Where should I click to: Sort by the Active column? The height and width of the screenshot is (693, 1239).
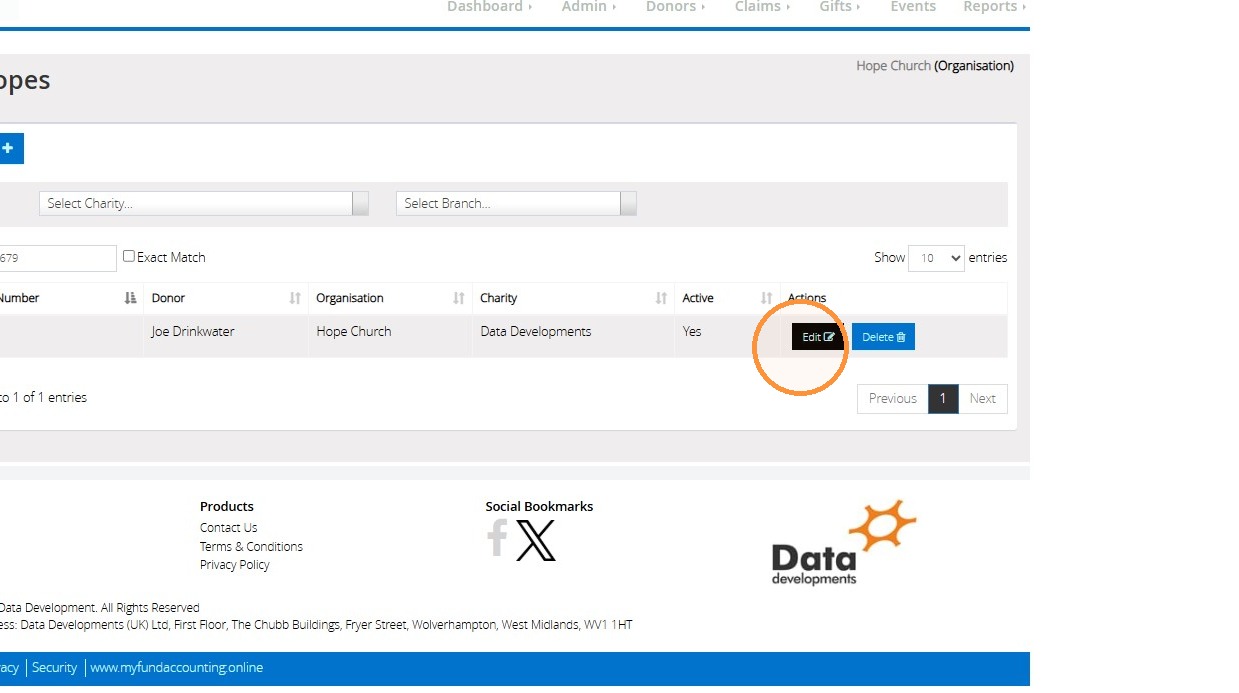click(x=727, y=298)
